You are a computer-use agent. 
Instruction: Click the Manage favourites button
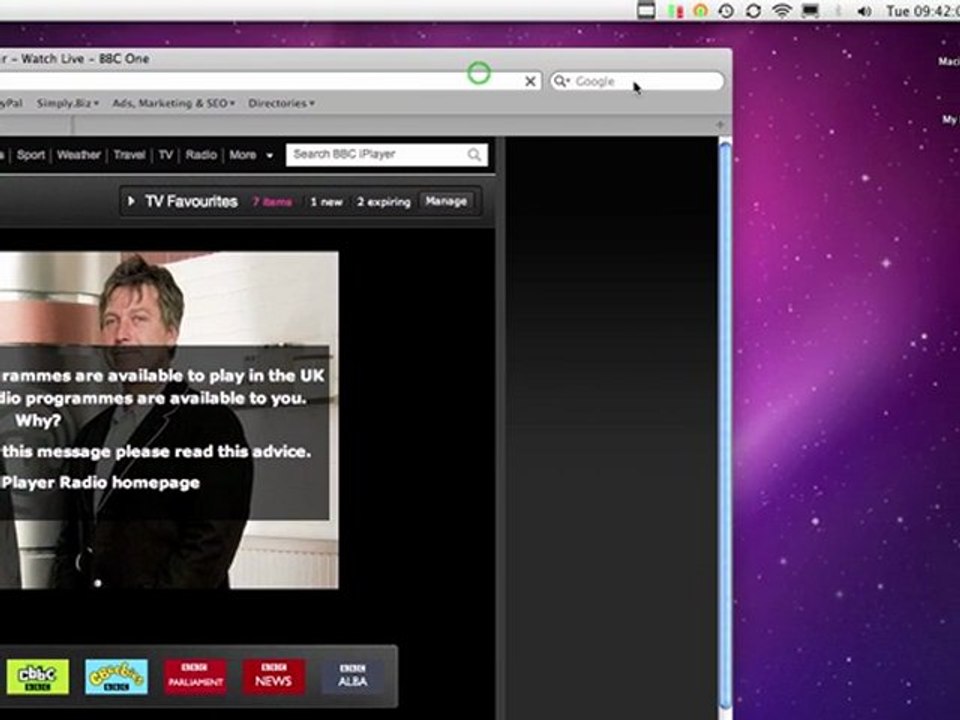(446, 201)
